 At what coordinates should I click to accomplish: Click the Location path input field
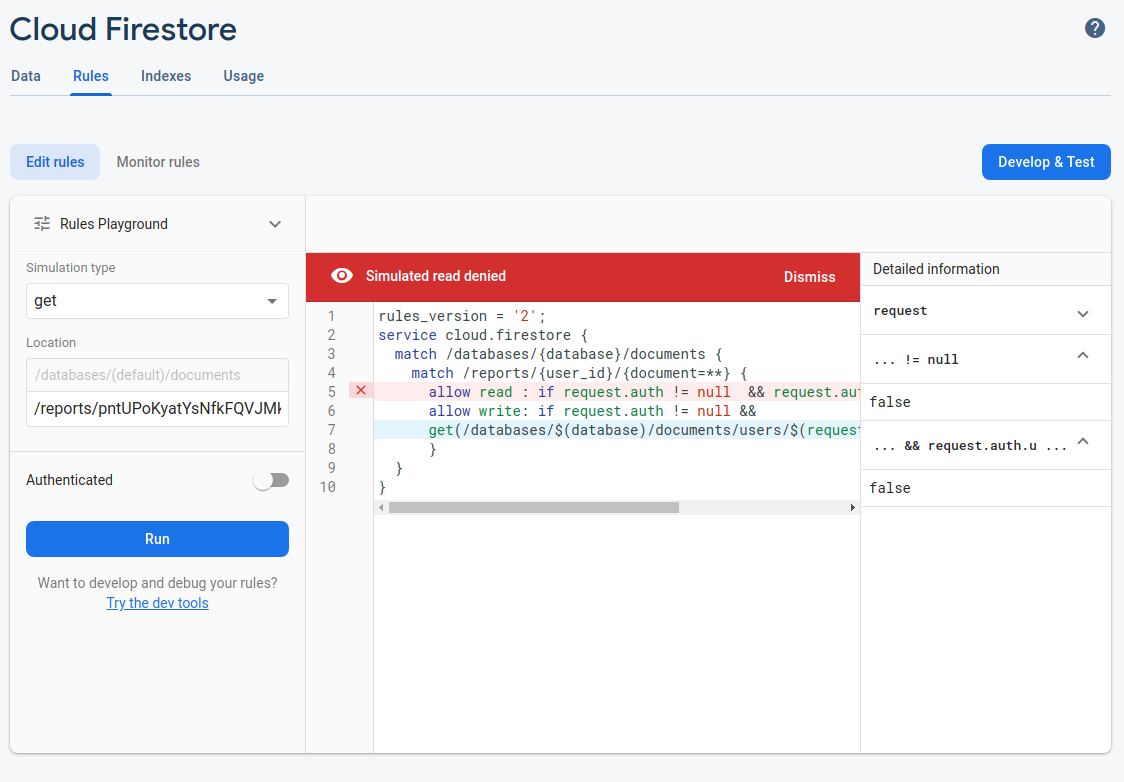[157, 408]
